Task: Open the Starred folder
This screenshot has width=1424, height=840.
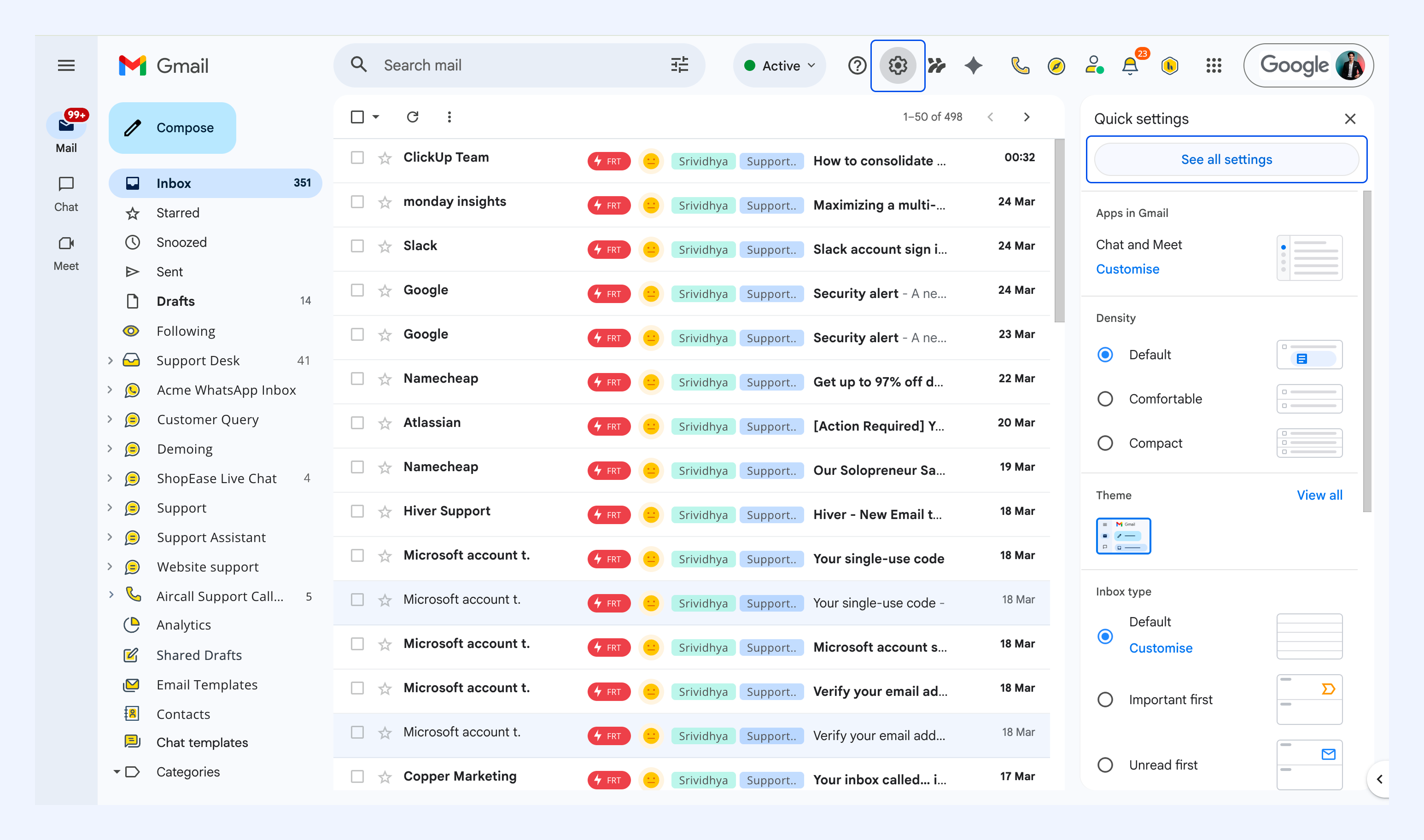Action: pos(215,213)
